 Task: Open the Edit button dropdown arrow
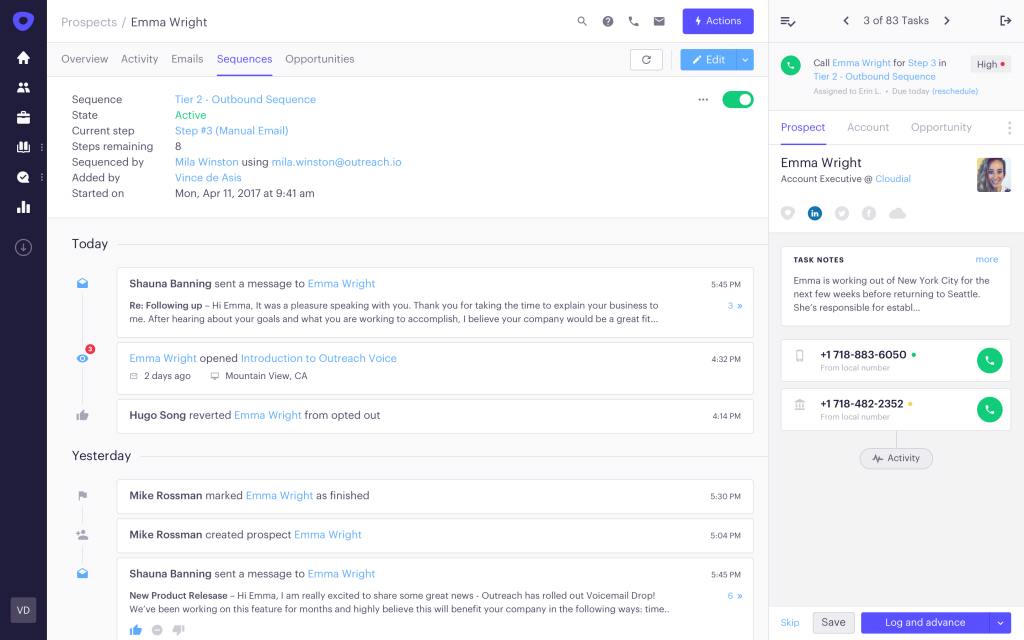(x=745, y=59)
